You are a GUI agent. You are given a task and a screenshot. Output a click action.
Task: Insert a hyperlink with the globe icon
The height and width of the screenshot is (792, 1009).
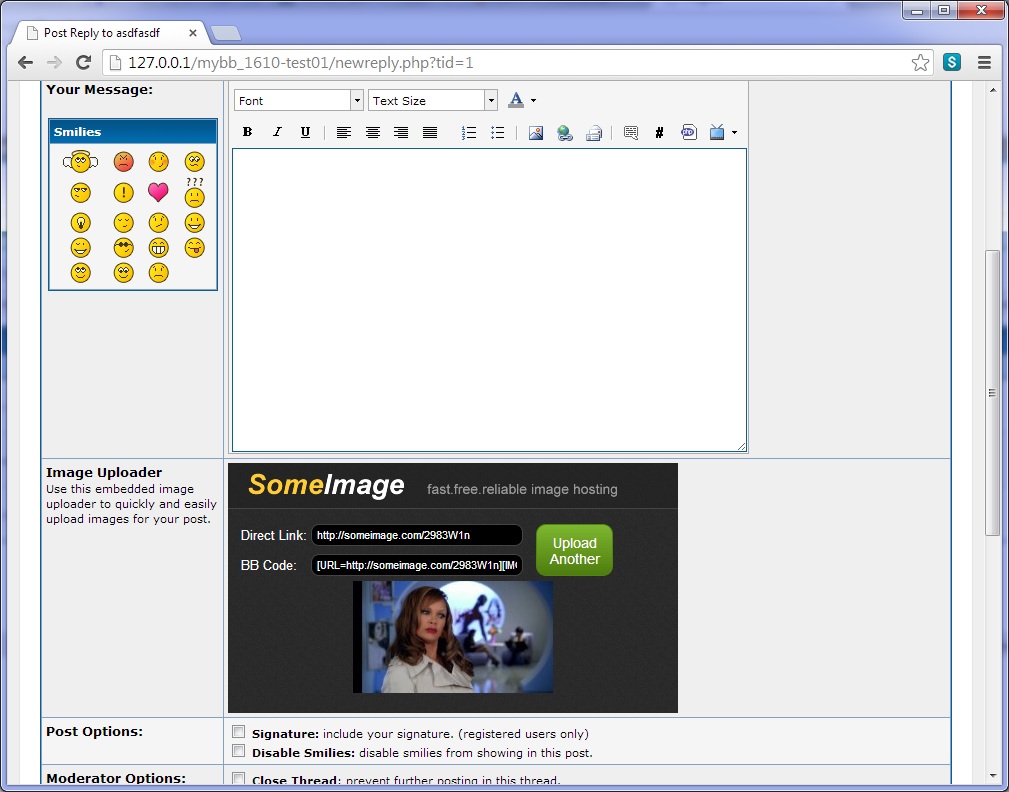point(565,132)
